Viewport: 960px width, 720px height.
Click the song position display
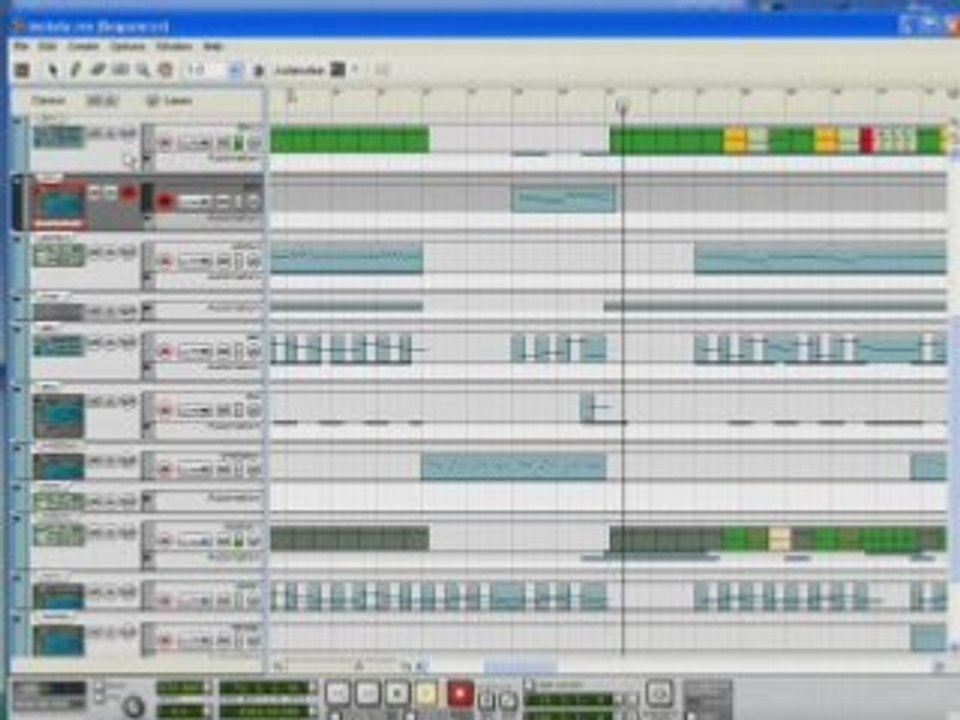click(x=264, y=688)
